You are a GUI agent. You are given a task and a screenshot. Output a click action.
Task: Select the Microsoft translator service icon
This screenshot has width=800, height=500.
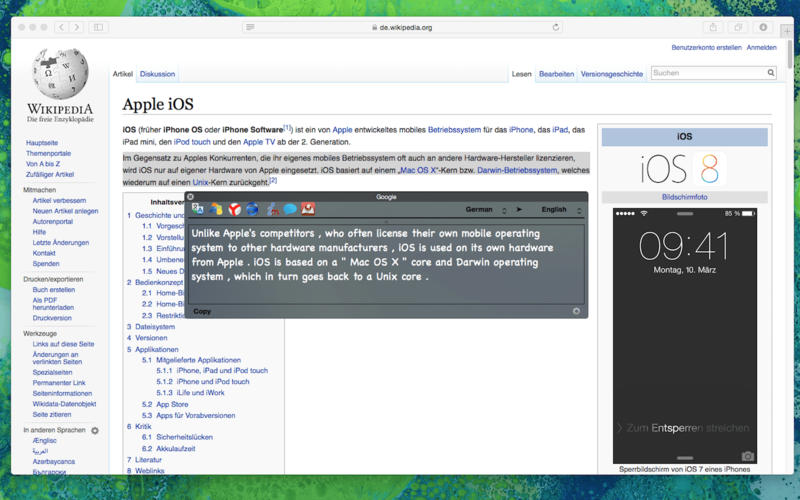[x=216, y=209]
